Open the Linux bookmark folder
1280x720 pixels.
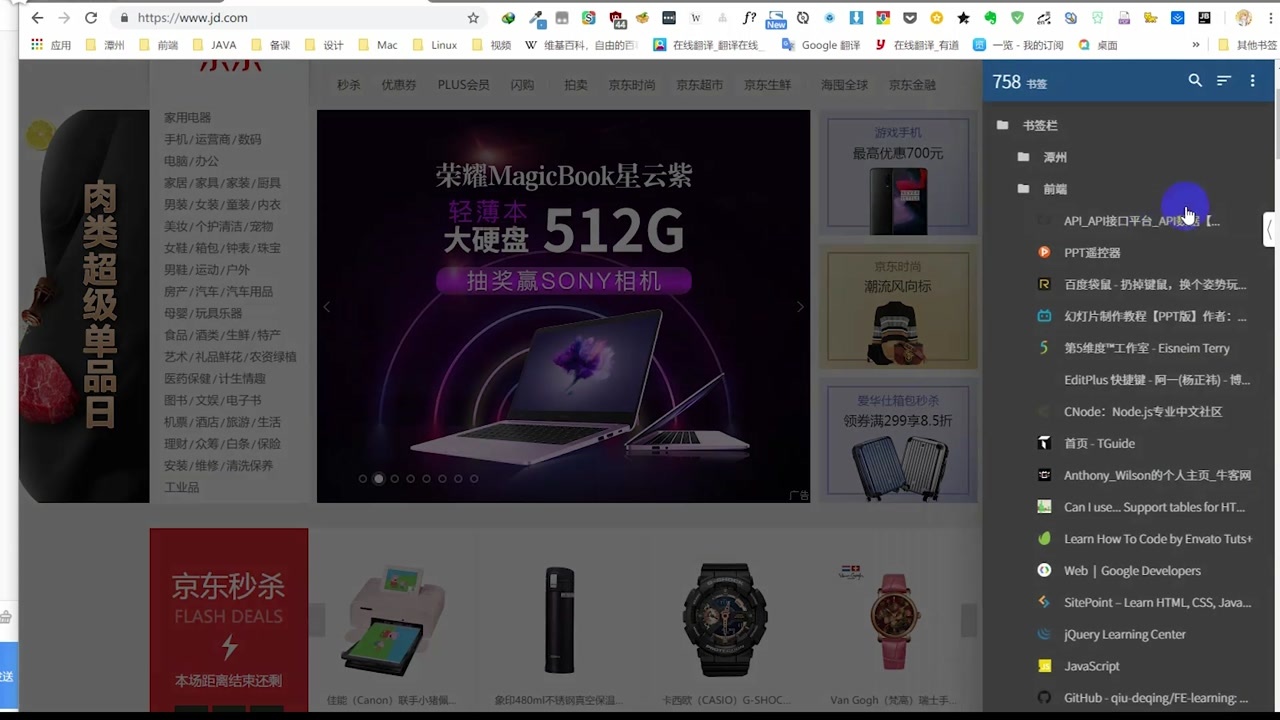pos(434,45)
